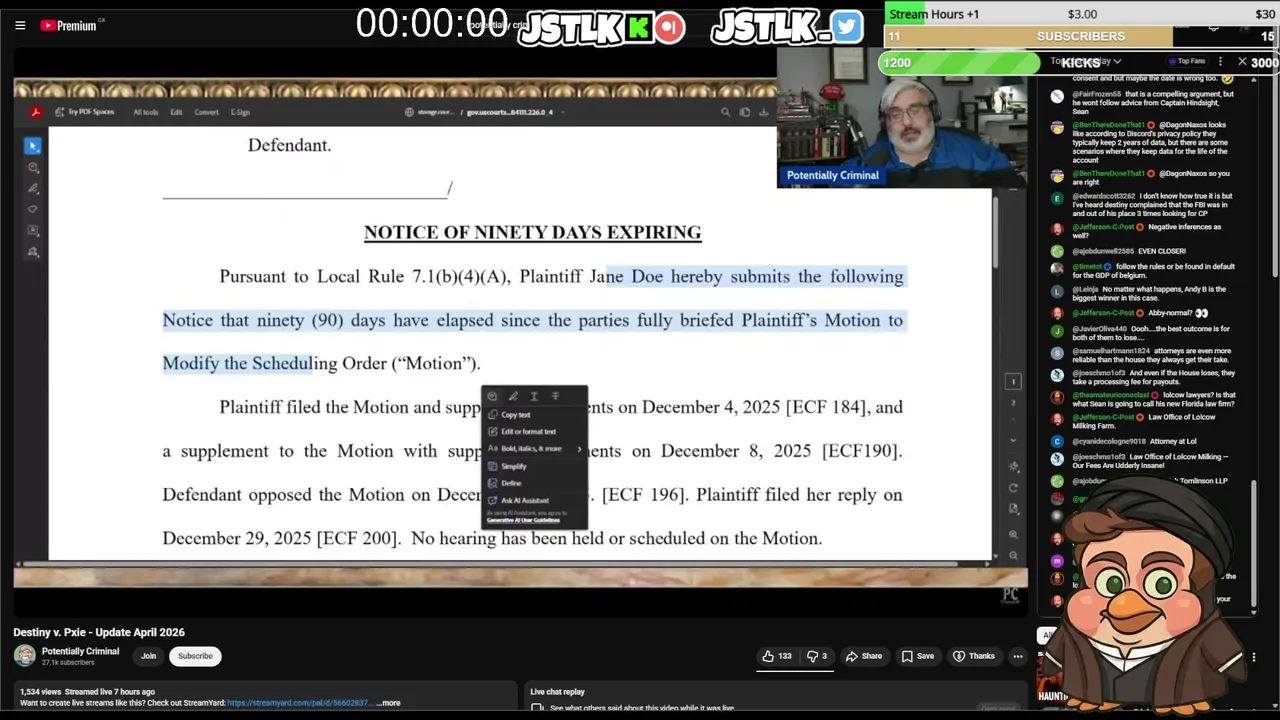
Task: Click the PDF vertical scrollbar
Action: pos(996,232)
